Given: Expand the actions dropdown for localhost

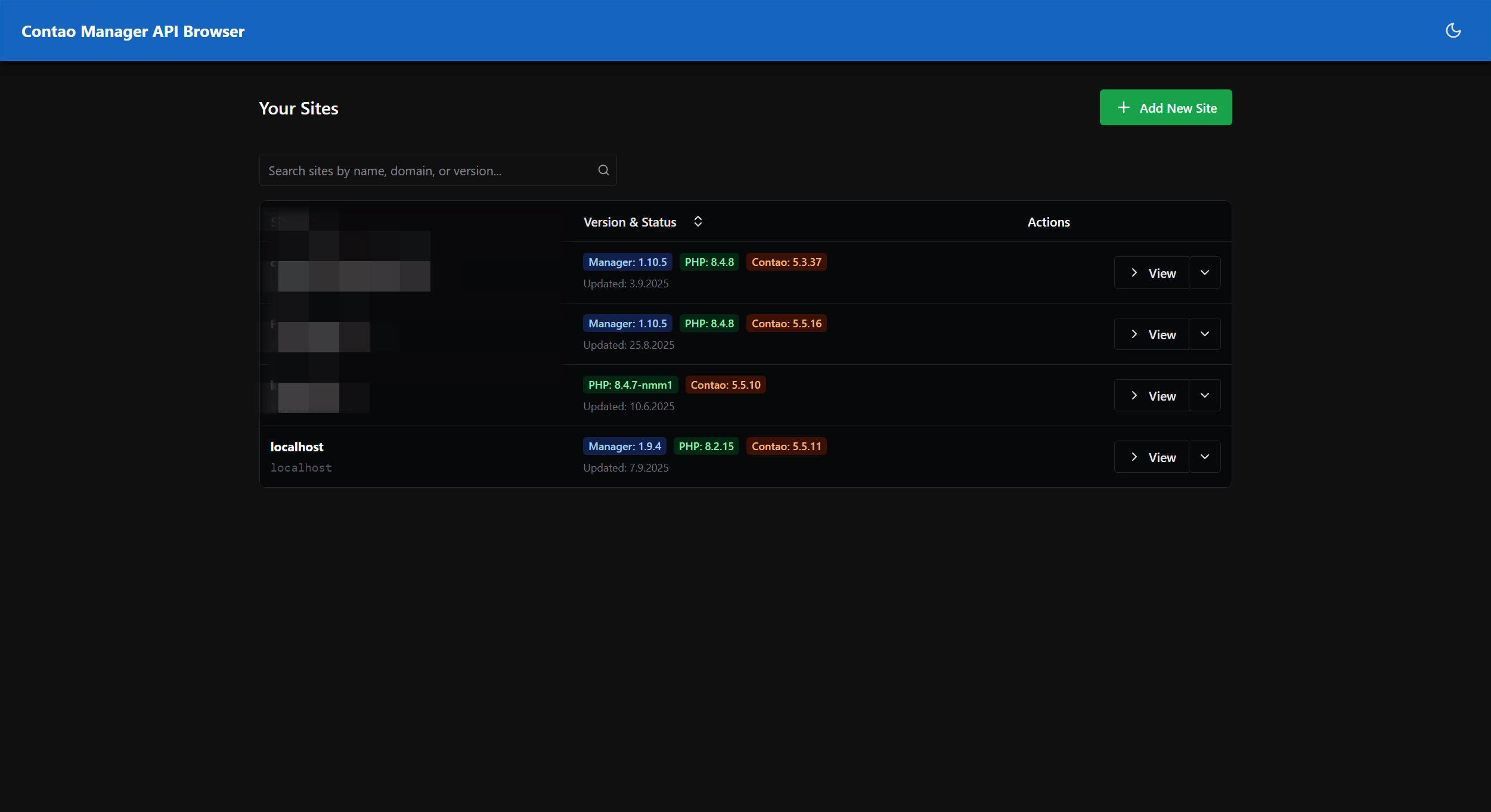Looking at the screenshot, I should (x=1204, y=456).
